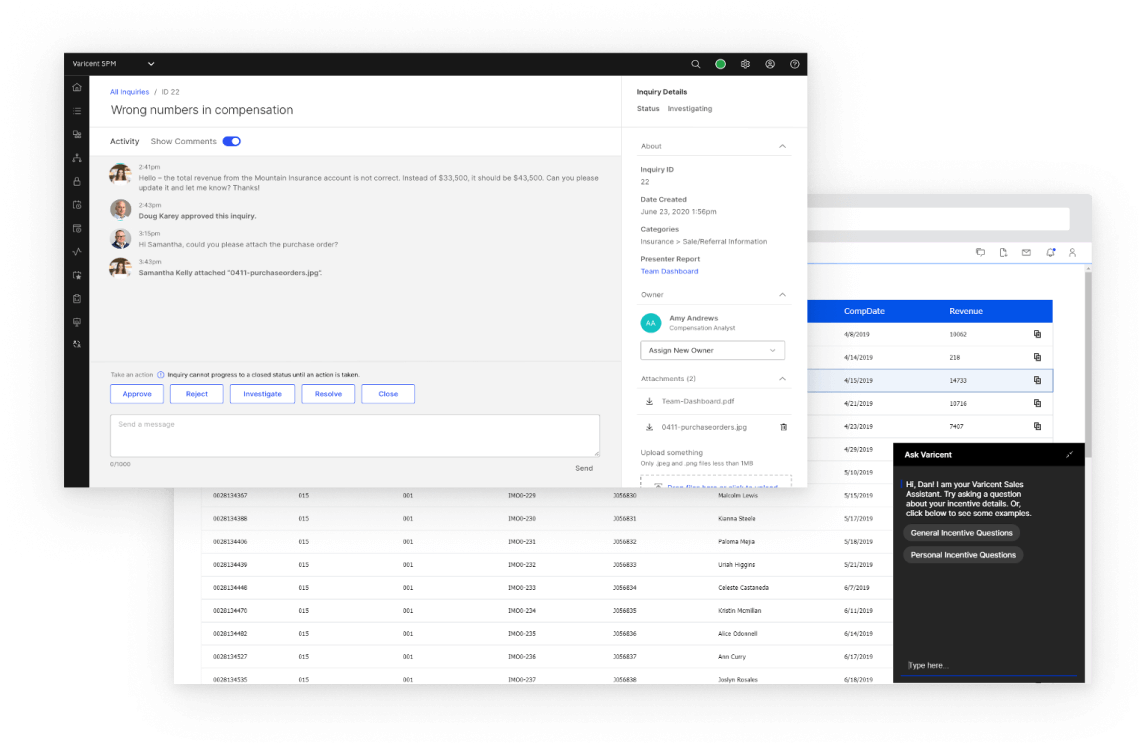Viewport: 1148px width, 752px height.
Task: Open the presentation board icon in the sidebar
Action: click(x=77, y=322)
